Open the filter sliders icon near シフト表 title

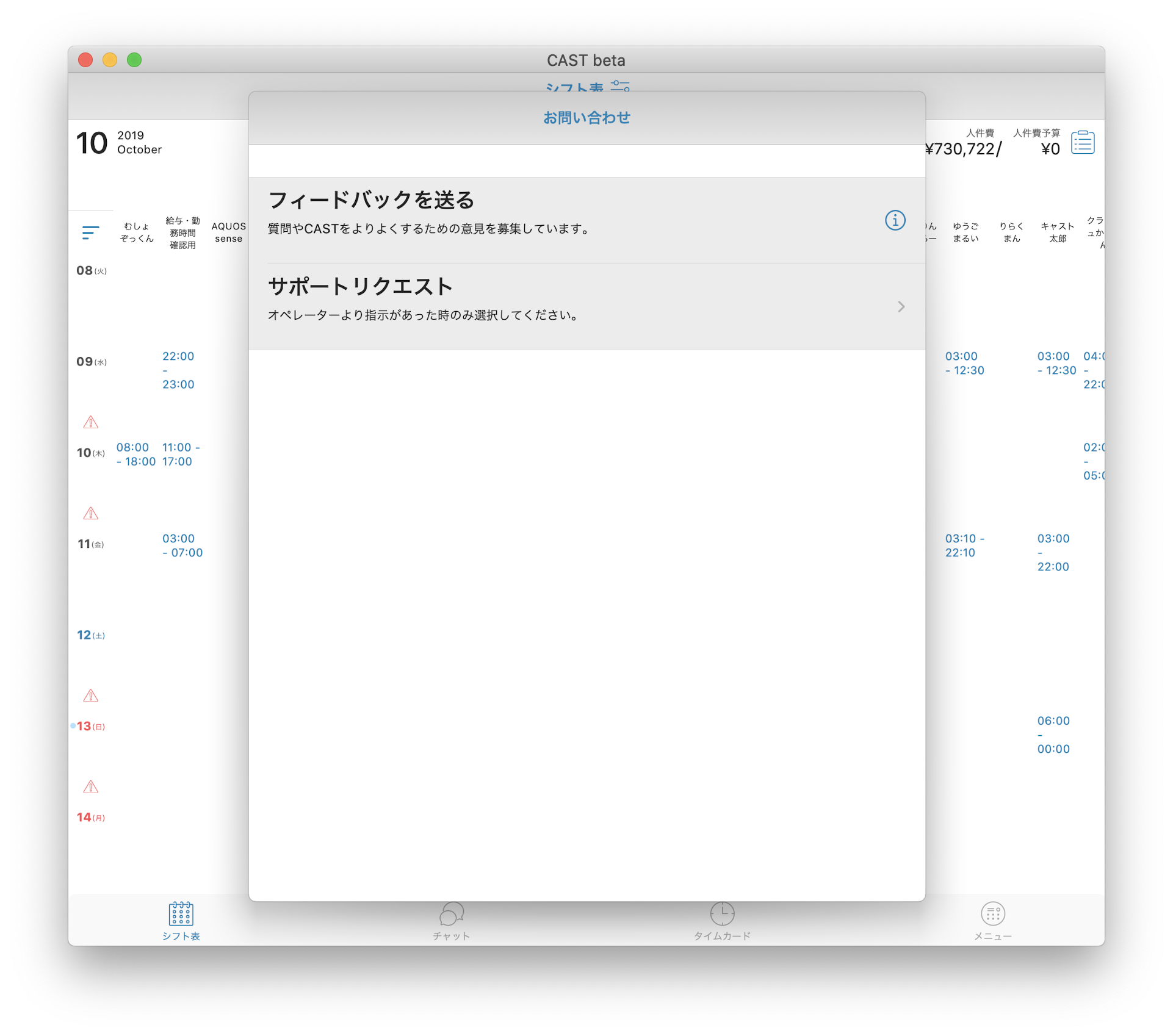(x=620, y=85)
